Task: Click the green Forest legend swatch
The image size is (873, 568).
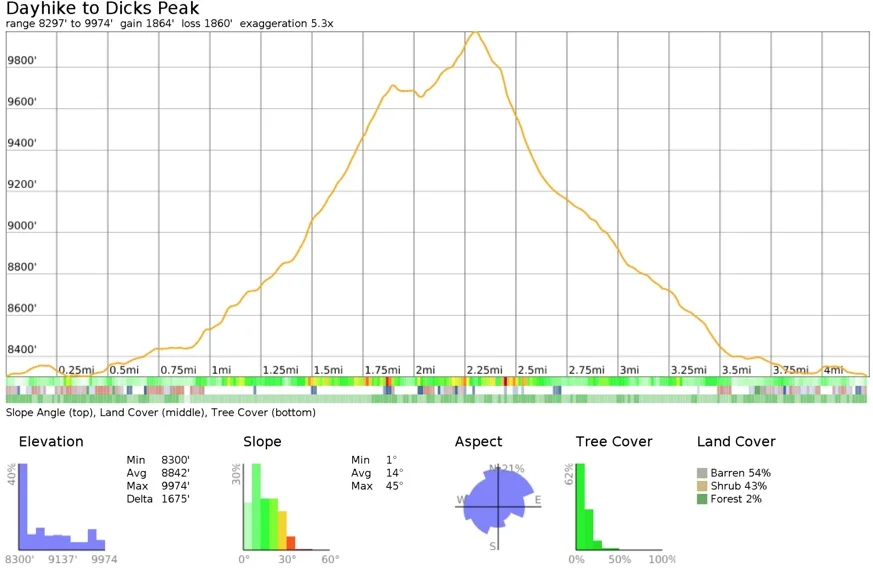Action: (702, 499)
